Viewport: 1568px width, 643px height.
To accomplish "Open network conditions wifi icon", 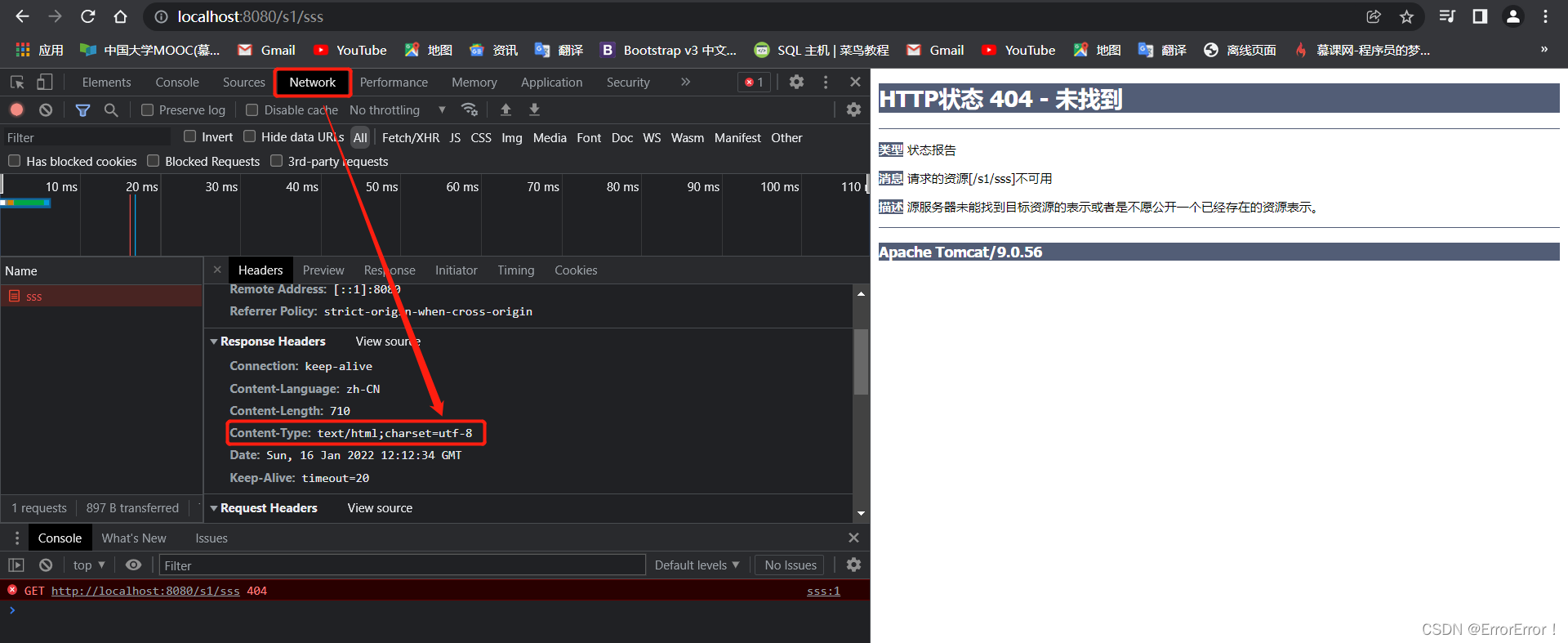I will coord(469,109).
